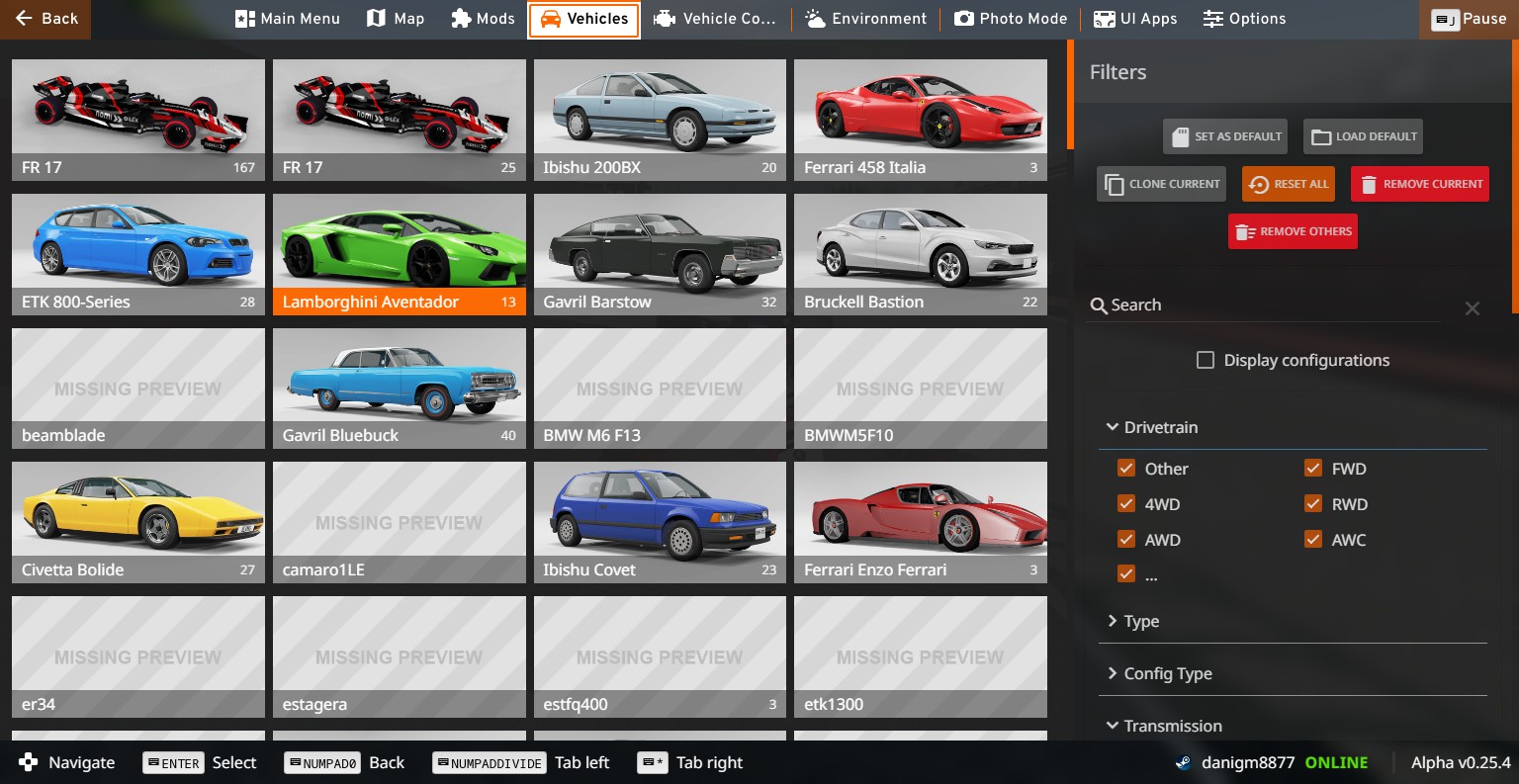Click the Clone Current copy icon

coord(1114,184)
